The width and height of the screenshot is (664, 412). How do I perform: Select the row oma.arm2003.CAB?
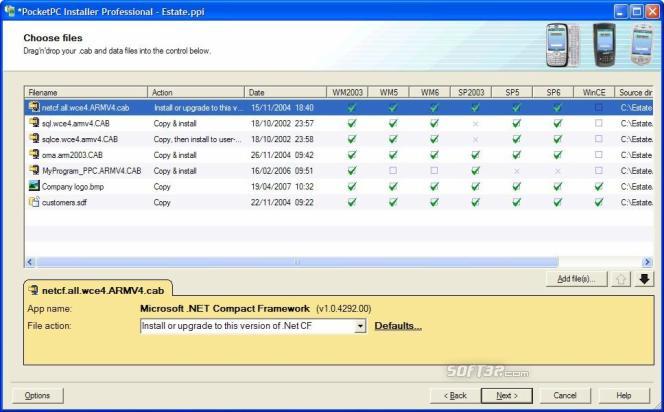point(339,155)
